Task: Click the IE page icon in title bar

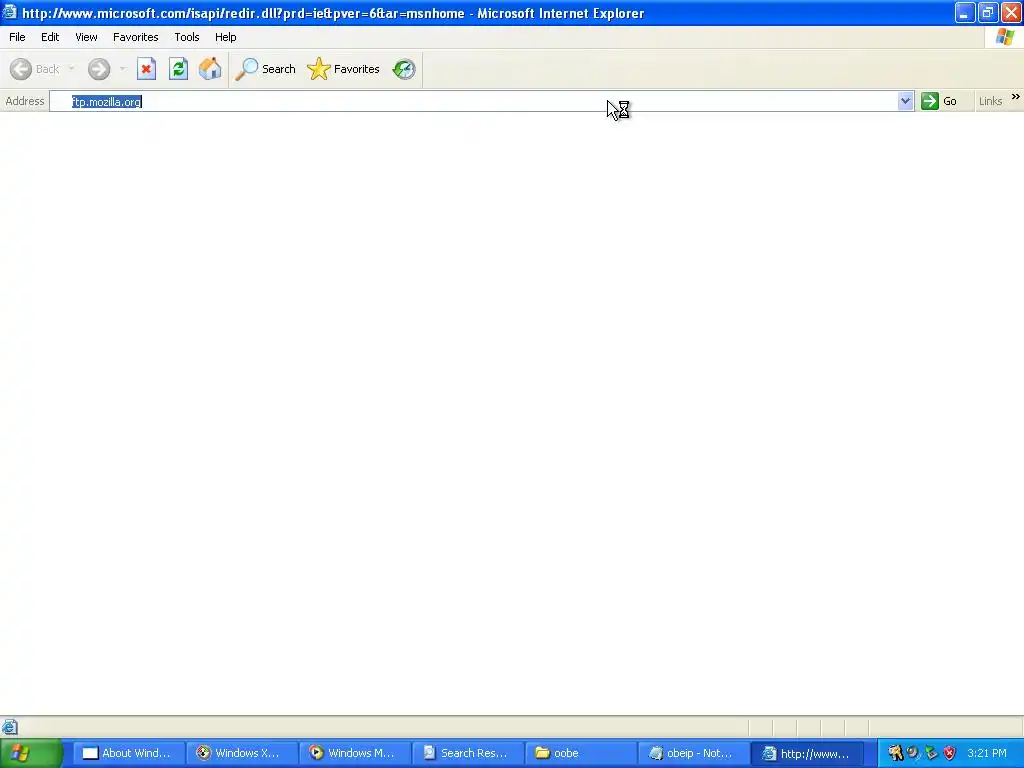Action: 10,12
